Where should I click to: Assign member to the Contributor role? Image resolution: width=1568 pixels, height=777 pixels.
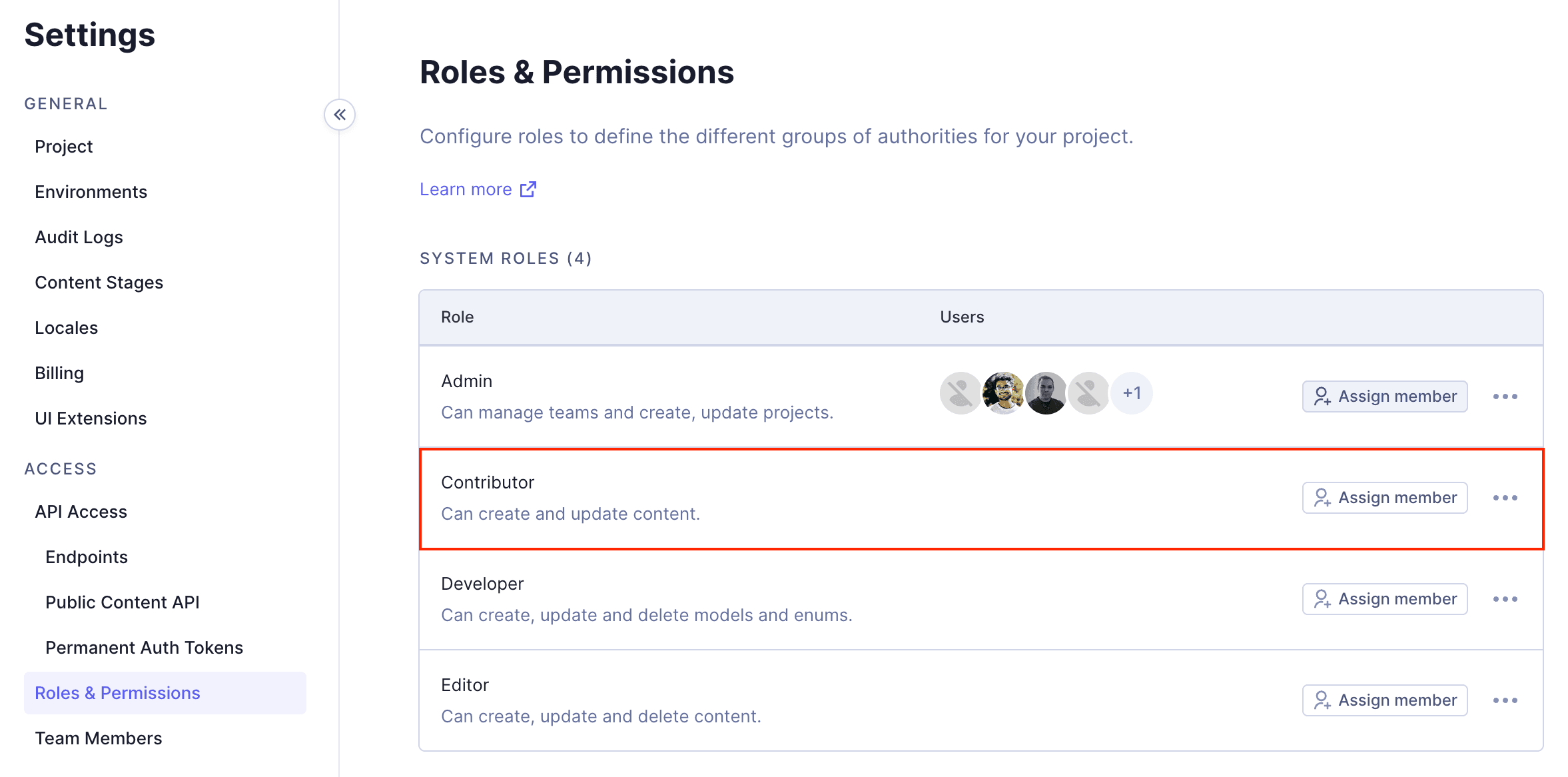1385,498
